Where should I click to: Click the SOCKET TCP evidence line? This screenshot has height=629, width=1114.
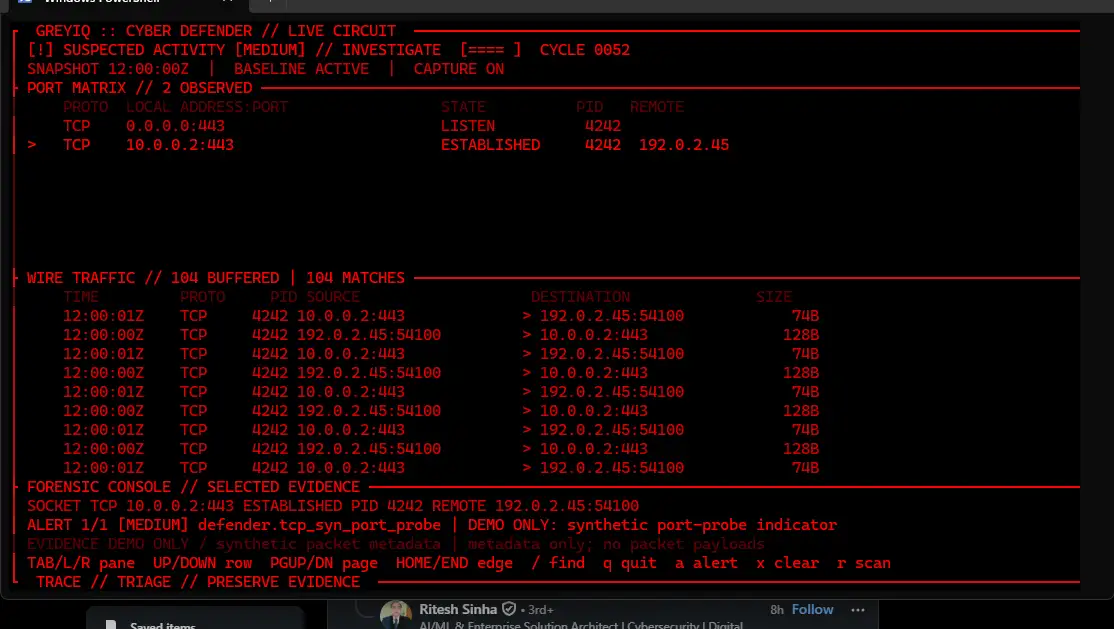pyautogui.click(x=332, y=506)
